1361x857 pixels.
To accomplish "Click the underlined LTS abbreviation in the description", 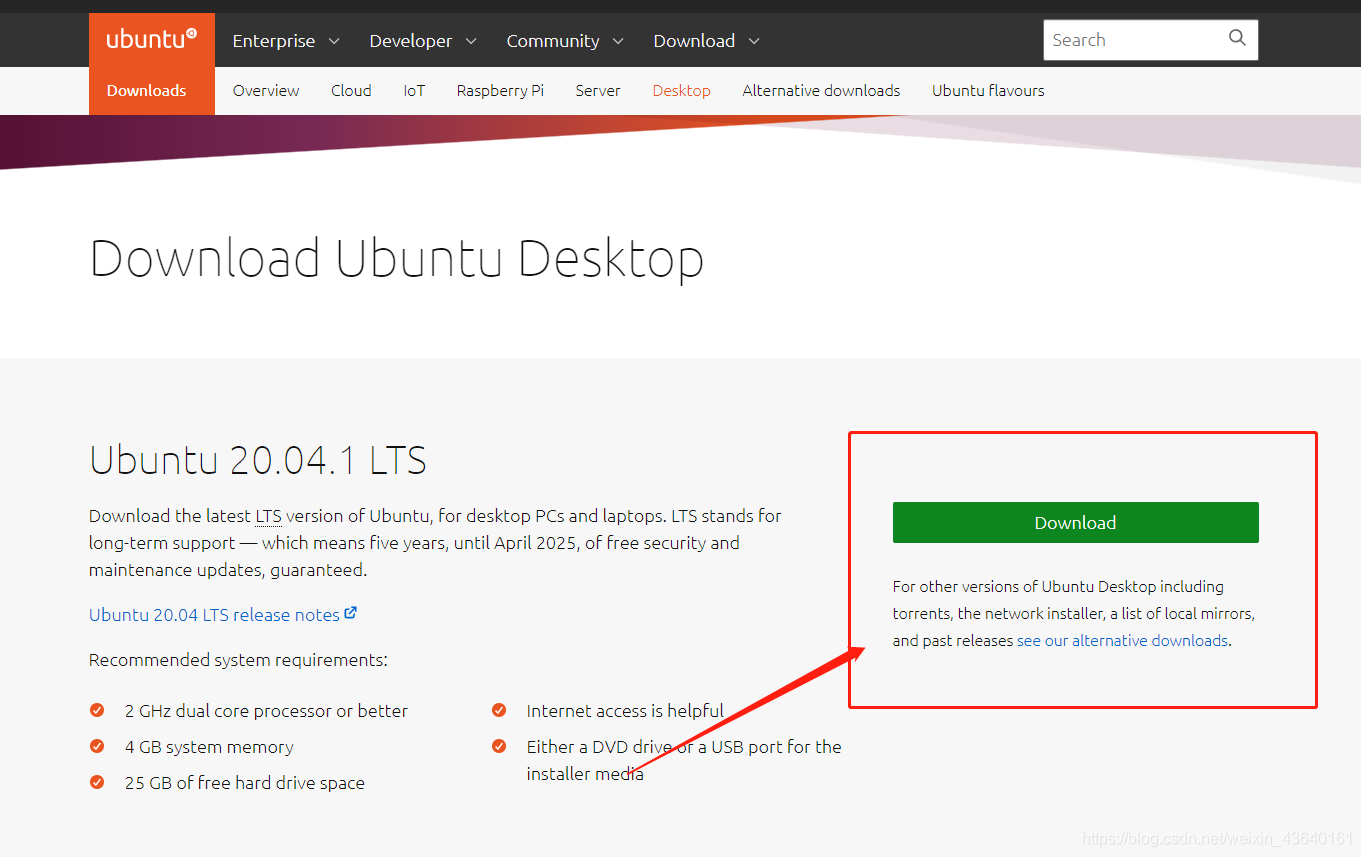I will coord(268,516).
